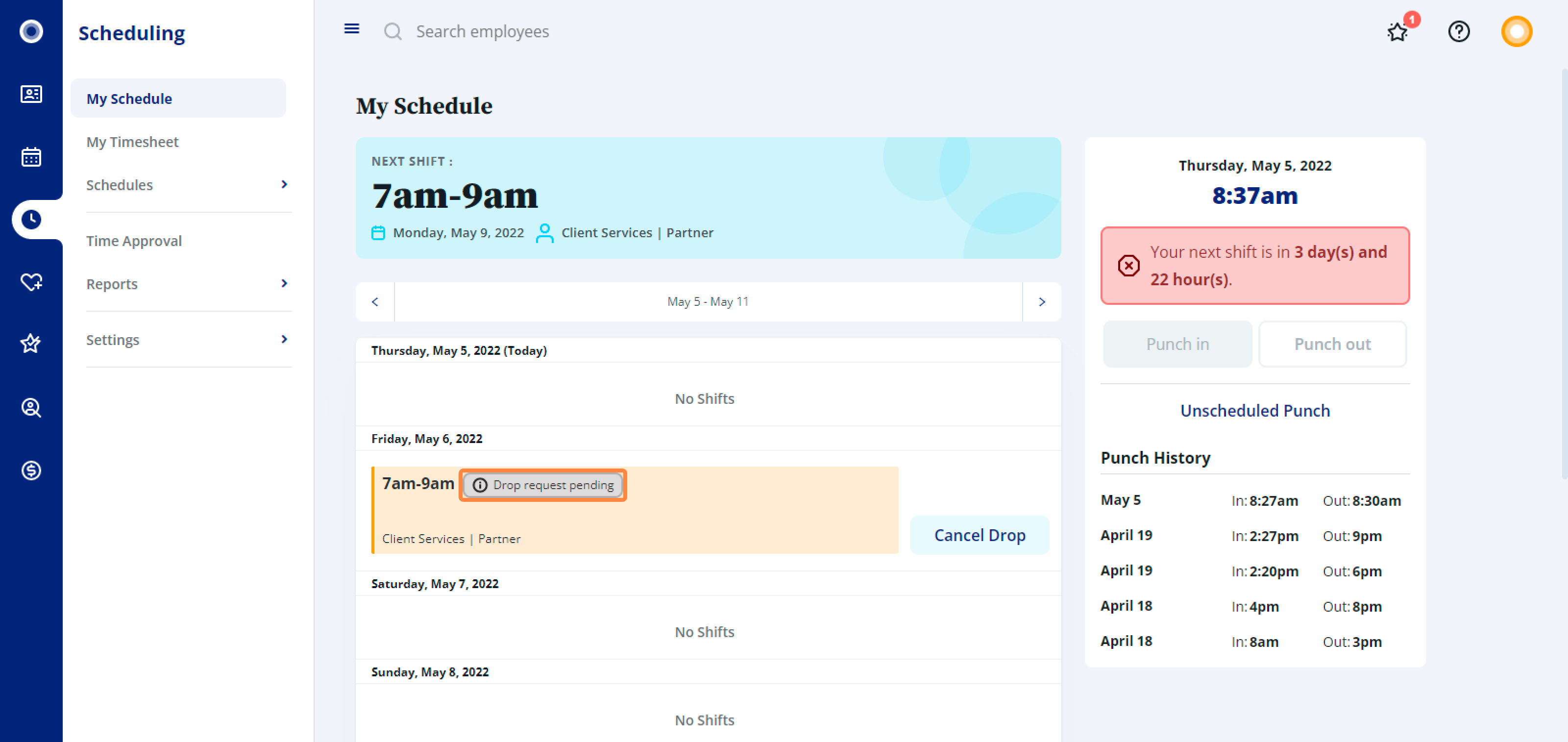Expand the Schedules submenu chevron
This screenshot has width=1568, height=742.
284,184
